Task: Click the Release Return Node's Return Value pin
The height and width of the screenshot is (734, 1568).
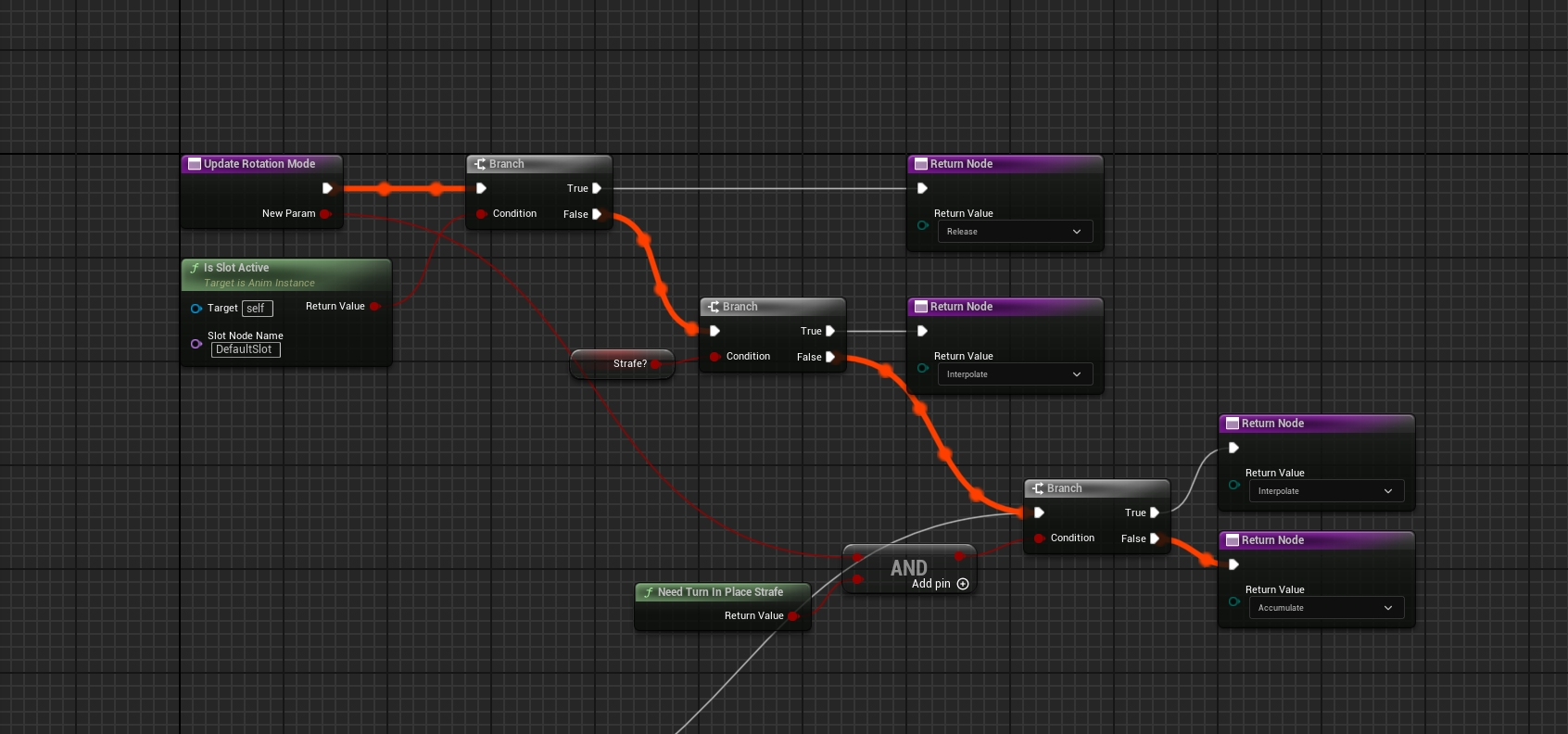Action: coord(923,225)
